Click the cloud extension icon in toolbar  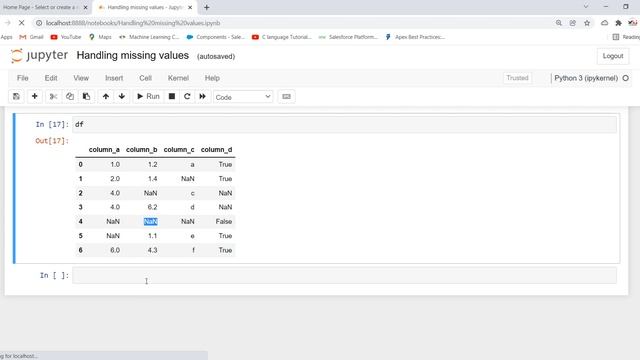[x=604, y=23]
